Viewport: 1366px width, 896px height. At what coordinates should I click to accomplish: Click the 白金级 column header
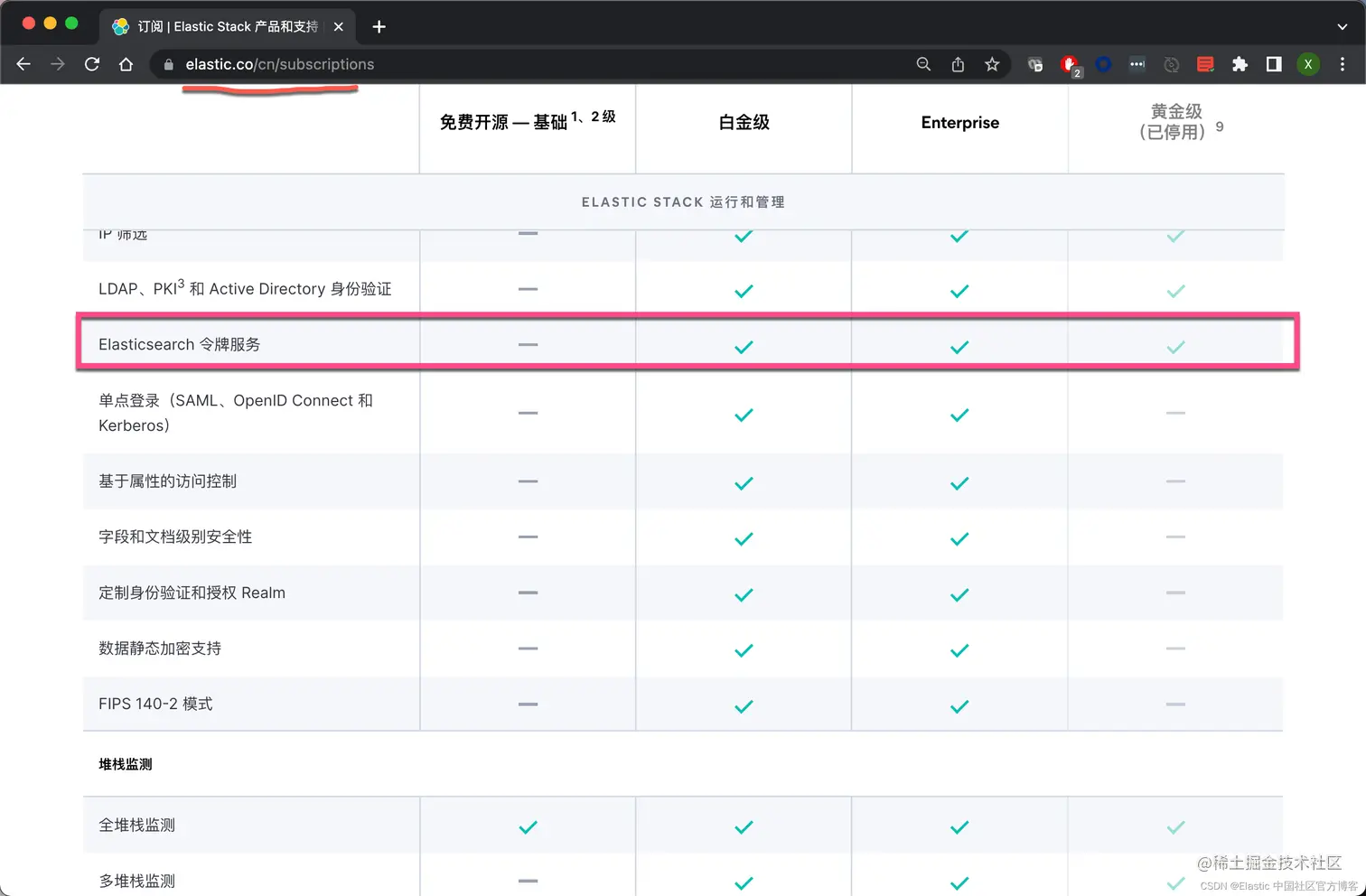(x=744, y=122)
